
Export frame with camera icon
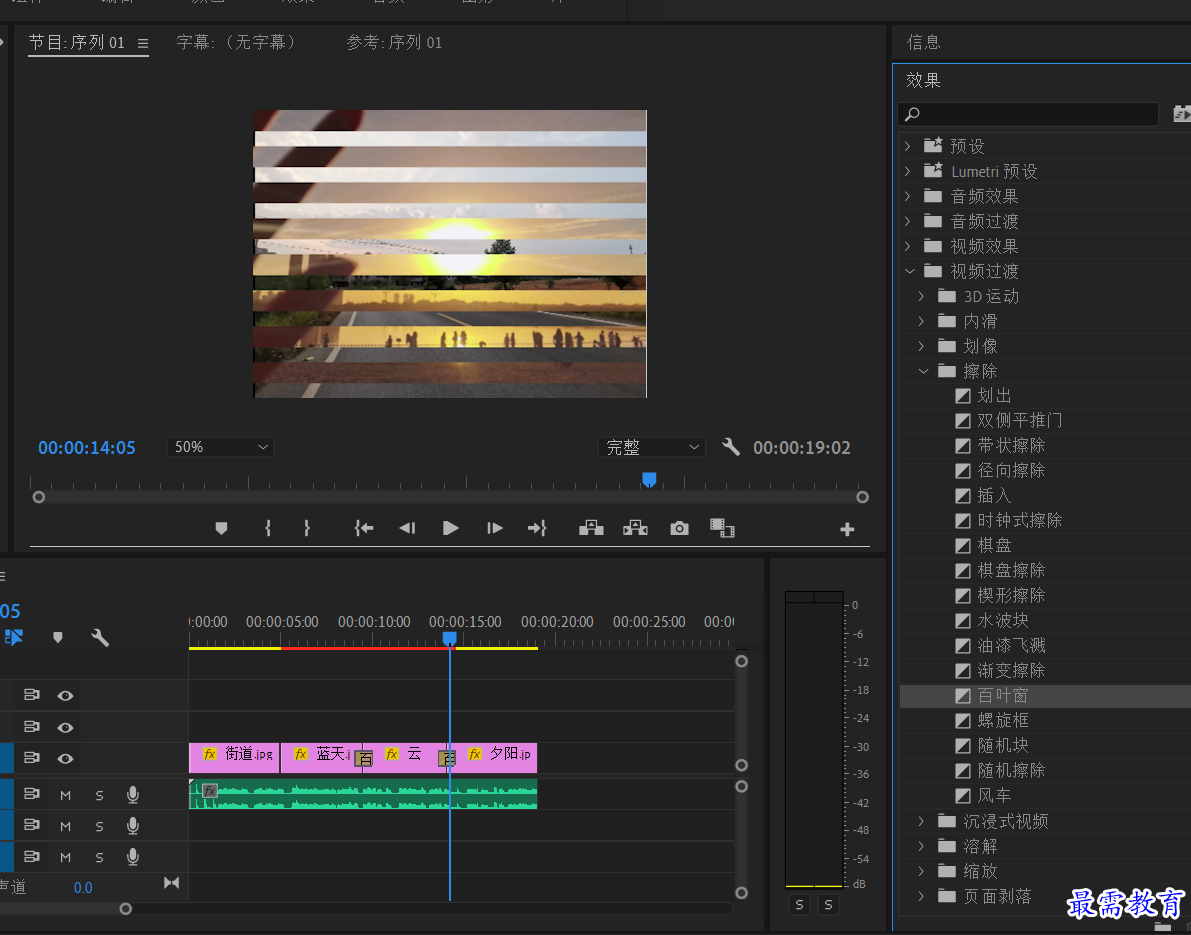click(679, 528)
